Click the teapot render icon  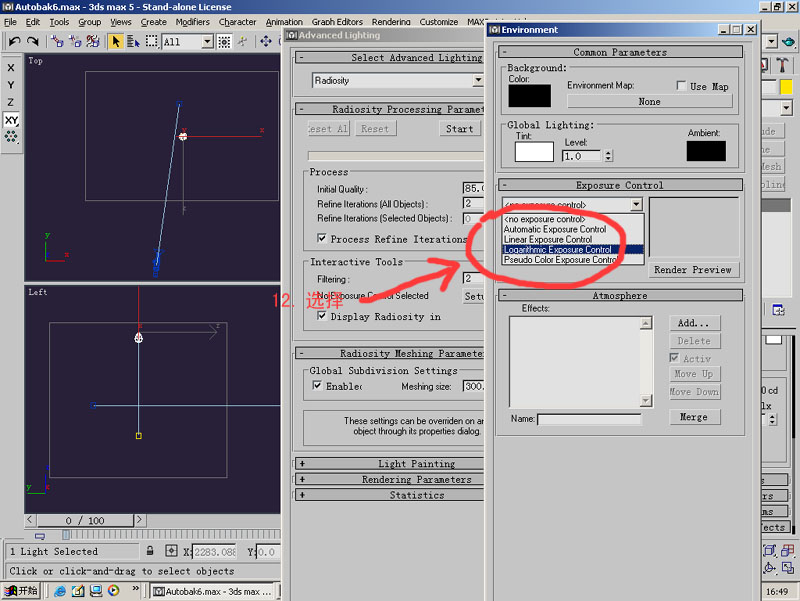tap(788, 42)
